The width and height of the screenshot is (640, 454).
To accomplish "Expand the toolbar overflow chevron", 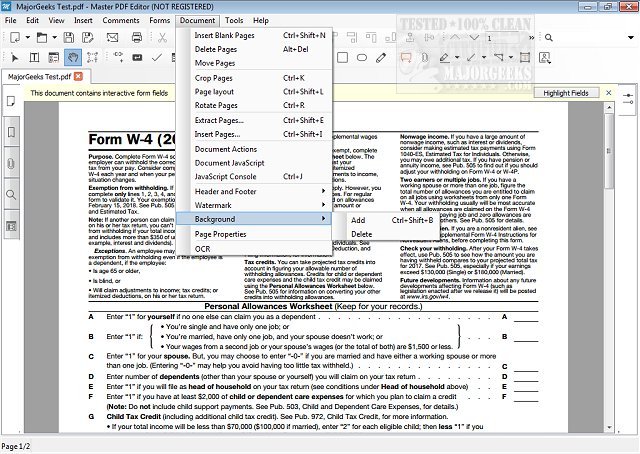I will pyautogui.click(x=531, y=38).
